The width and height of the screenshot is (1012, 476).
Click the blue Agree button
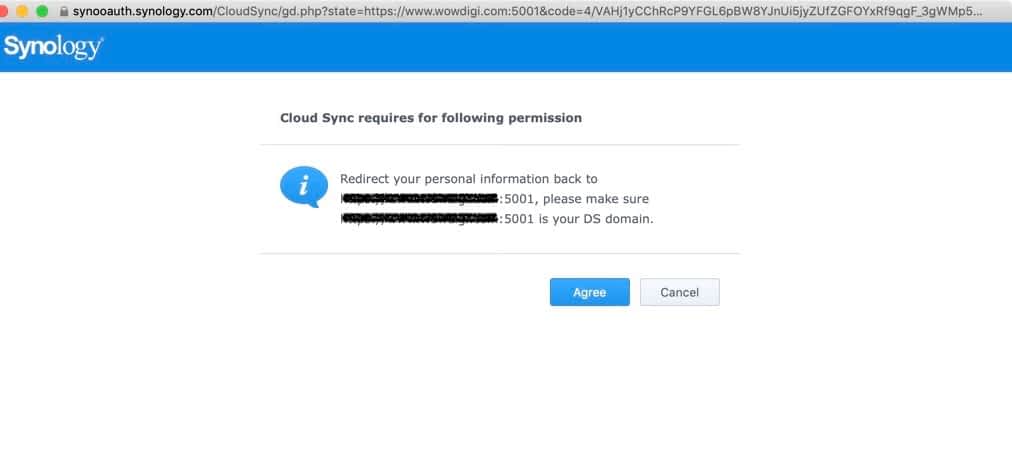pyautogui.click(x=589, y=292)
